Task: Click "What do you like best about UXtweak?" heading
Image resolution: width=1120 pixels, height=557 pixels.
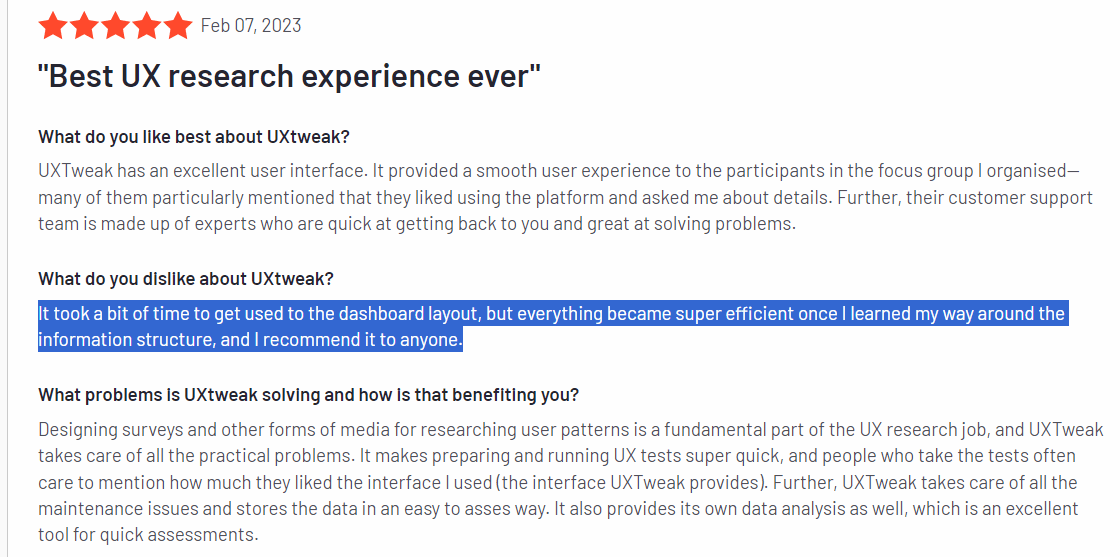Action: pos(194,136)
